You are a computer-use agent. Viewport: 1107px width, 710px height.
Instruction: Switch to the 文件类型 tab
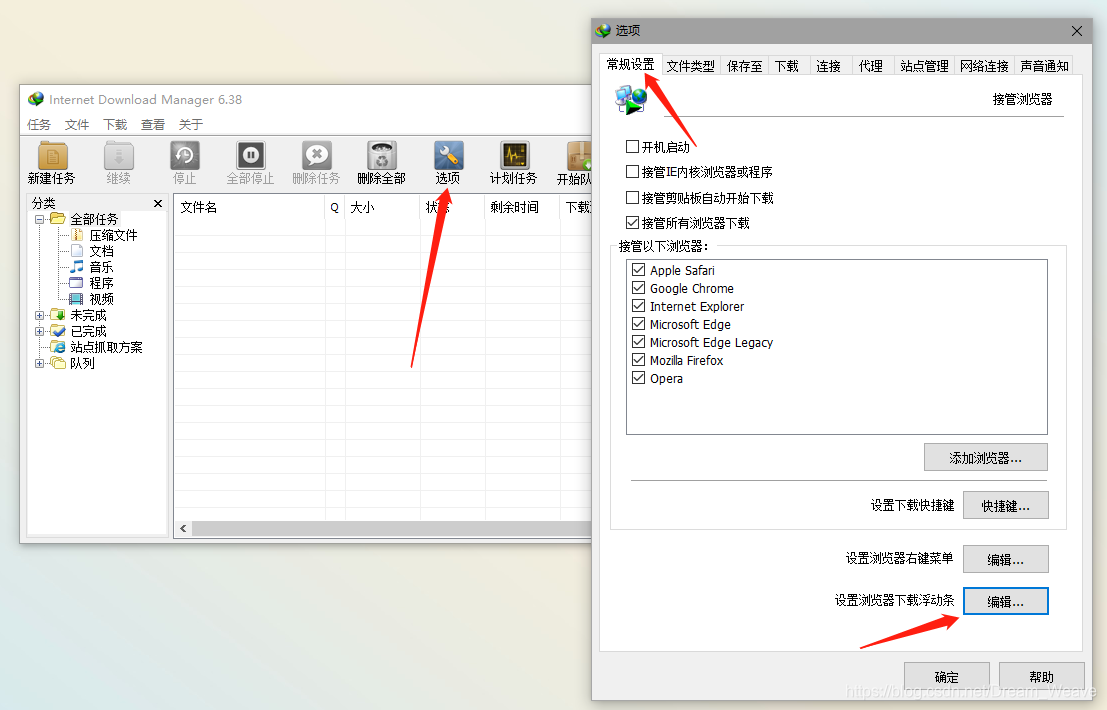[x=690, y=66]
